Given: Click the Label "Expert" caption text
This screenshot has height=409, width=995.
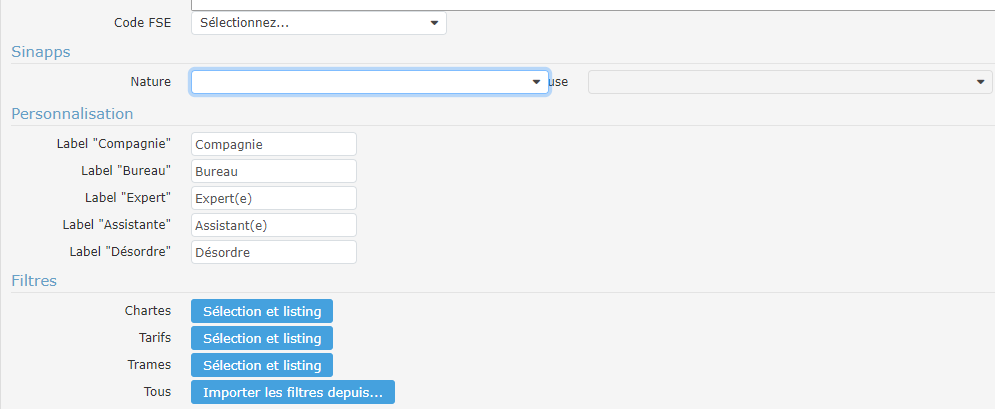Looking at the screenshot, I should 128,199.
